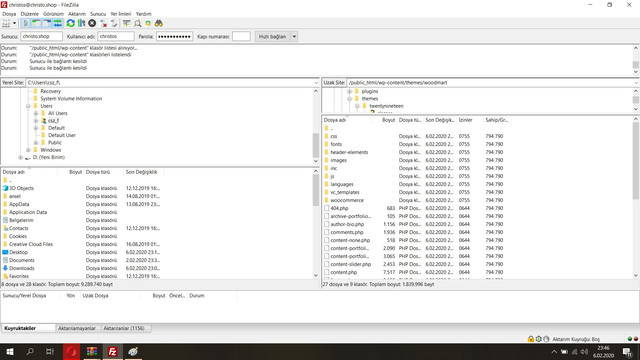Switch to the Aktarılamayanlar tab

click(77, 328)
